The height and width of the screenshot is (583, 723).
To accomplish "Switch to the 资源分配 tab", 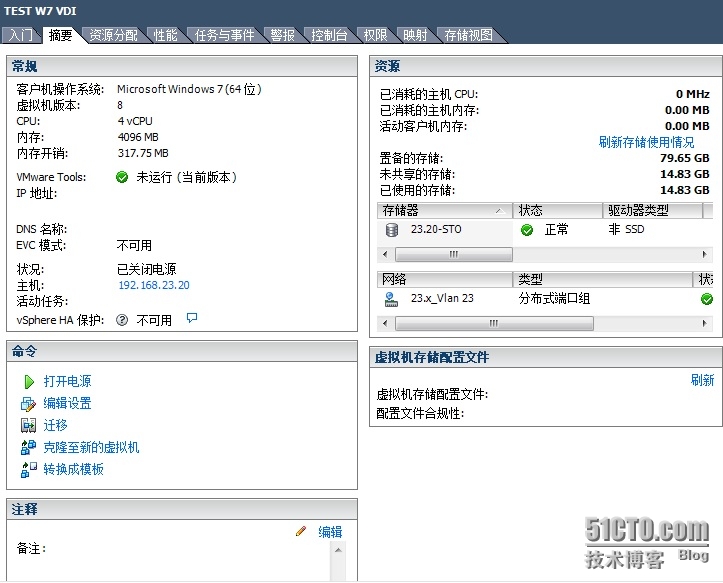I will 113,35.
